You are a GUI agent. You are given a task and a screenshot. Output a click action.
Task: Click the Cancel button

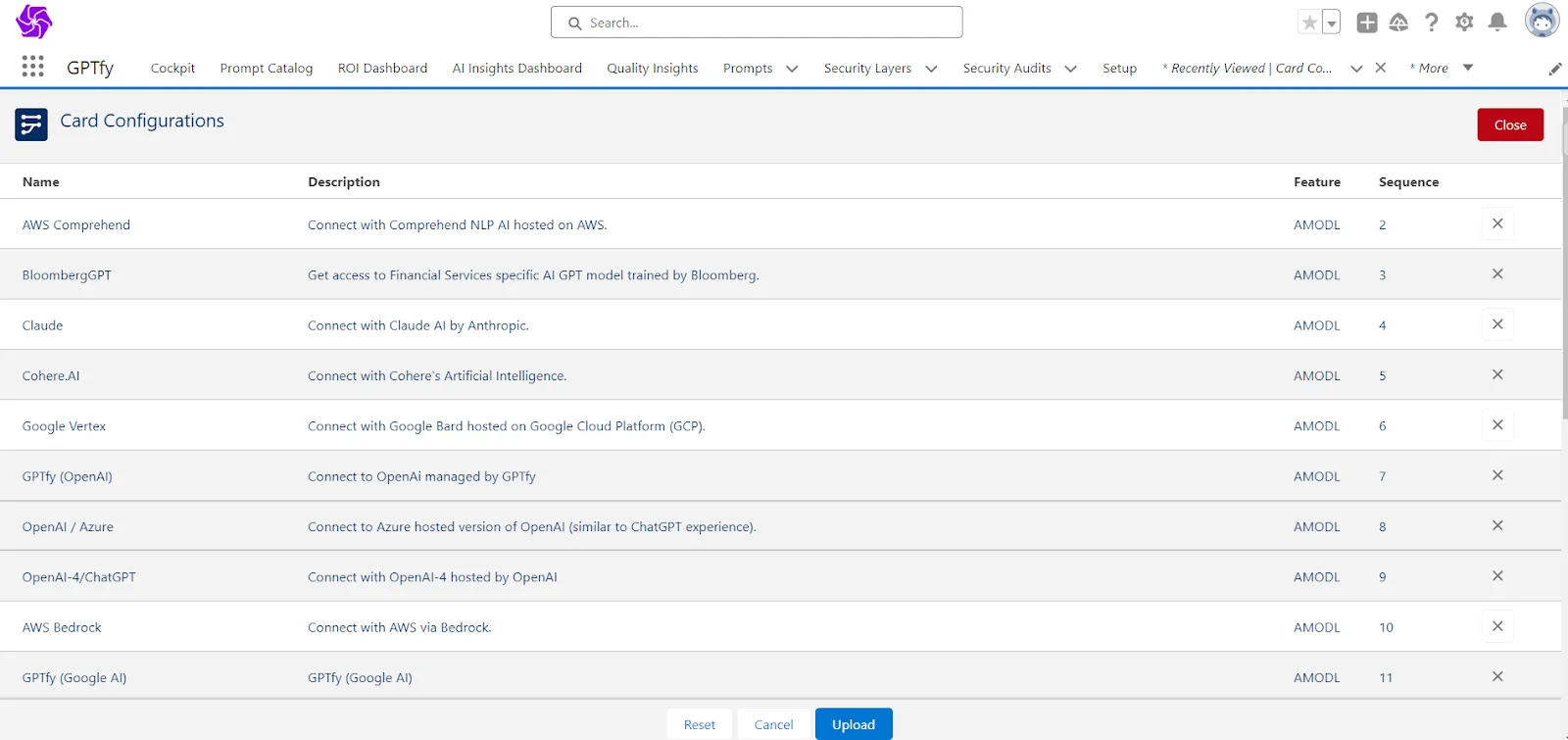(773, 724)
